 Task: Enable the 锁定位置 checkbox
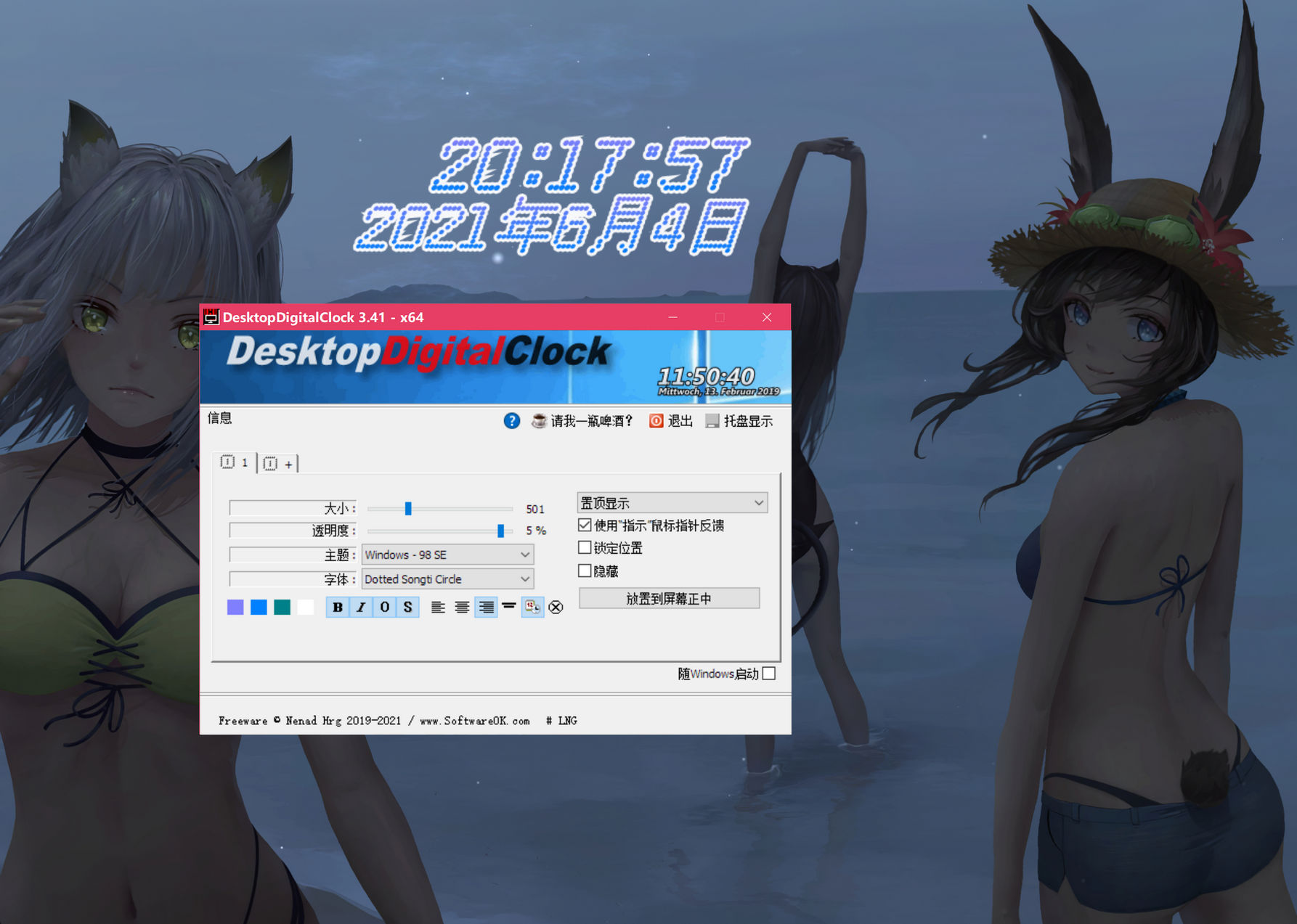585,548
